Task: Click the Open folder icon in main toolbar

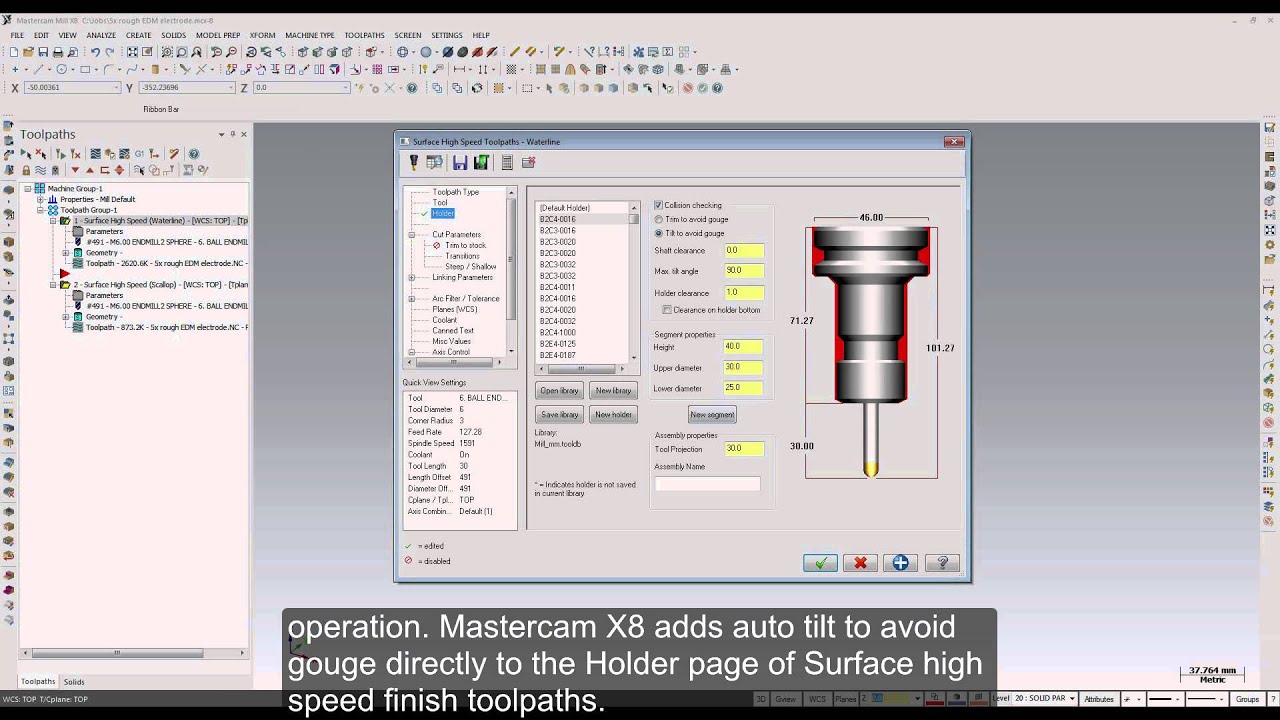Action: click(29, 52)
